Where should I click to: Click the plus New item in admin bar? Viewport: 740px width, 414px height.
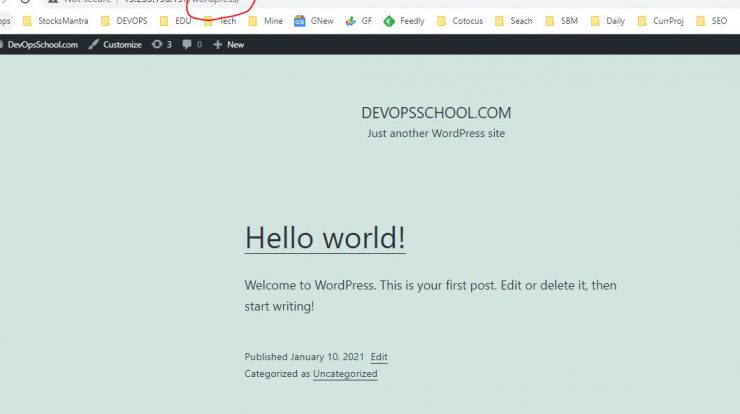tap(228, 44)
